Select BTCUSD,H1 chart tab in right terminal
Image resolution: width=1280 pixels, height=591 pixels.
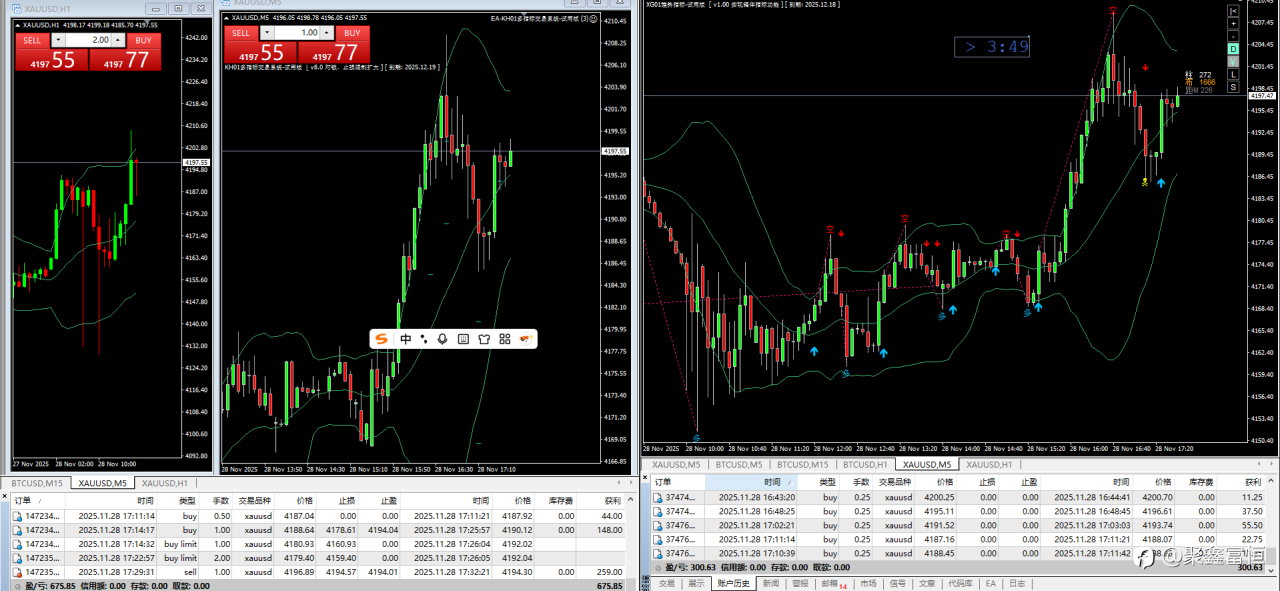point(865,464)
